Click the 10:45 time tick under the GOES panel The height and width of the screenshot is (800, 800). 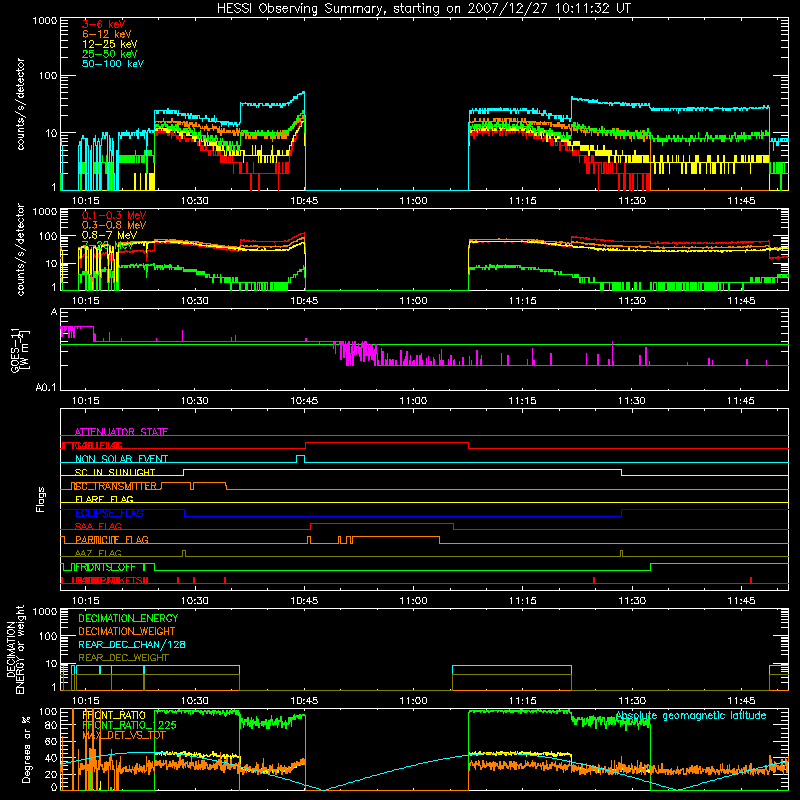[x=304, y=401]
